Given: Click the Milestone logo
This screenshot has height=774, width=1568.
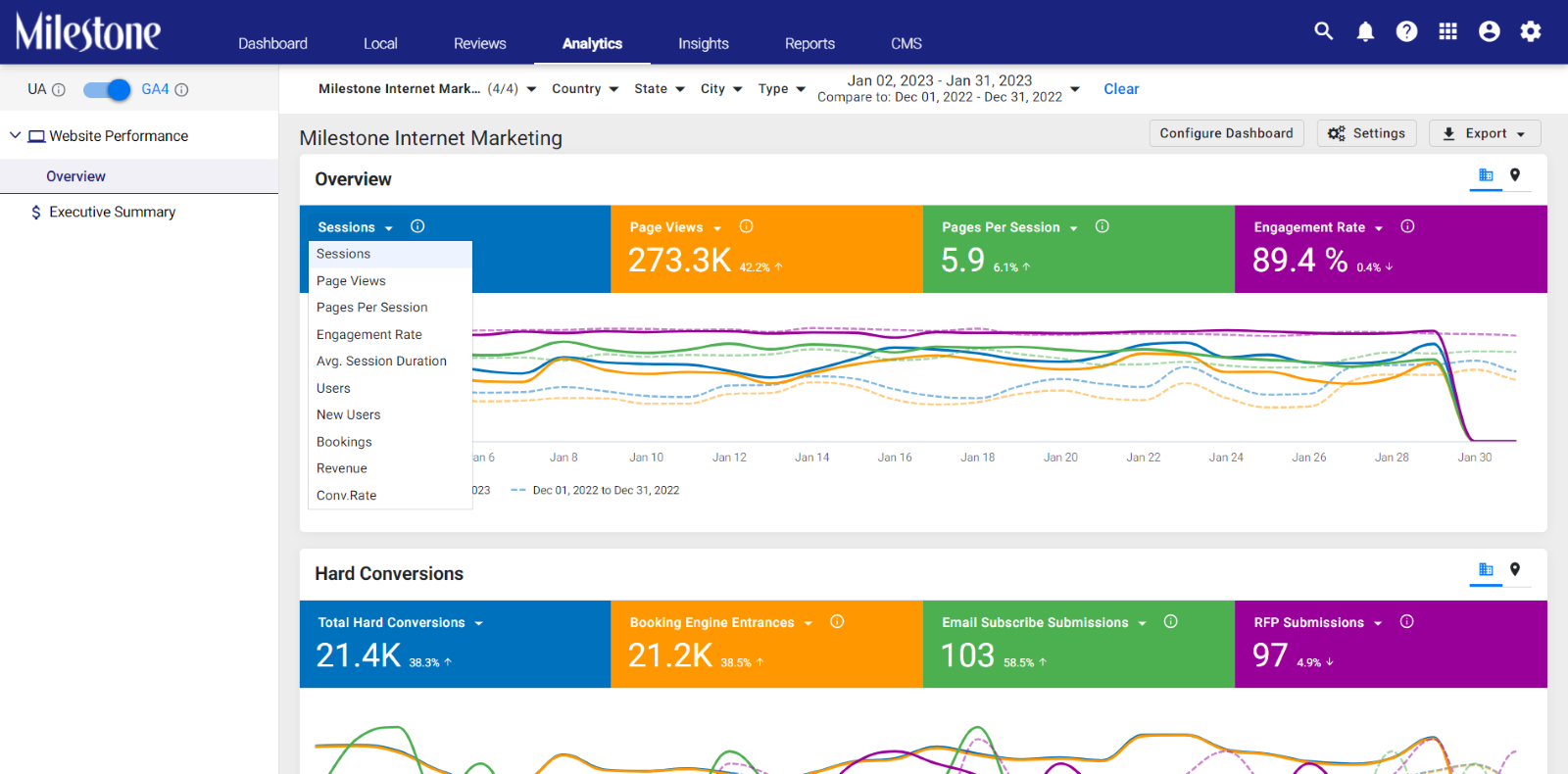Looking at the screenshot, I should [88, 32].
